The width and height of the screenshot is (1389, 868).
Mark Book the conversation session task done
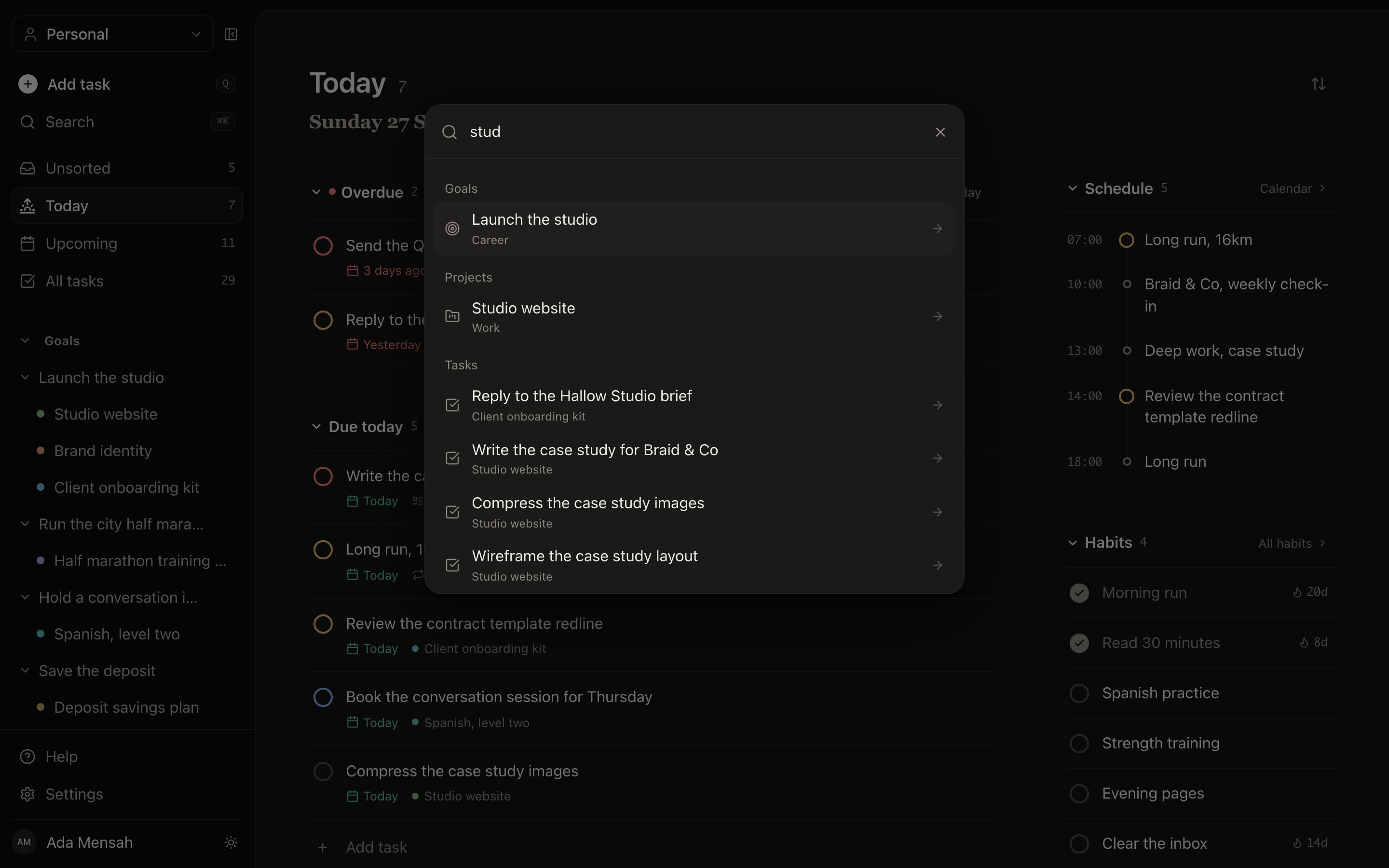pyautogui.click(x=323, y=697)
